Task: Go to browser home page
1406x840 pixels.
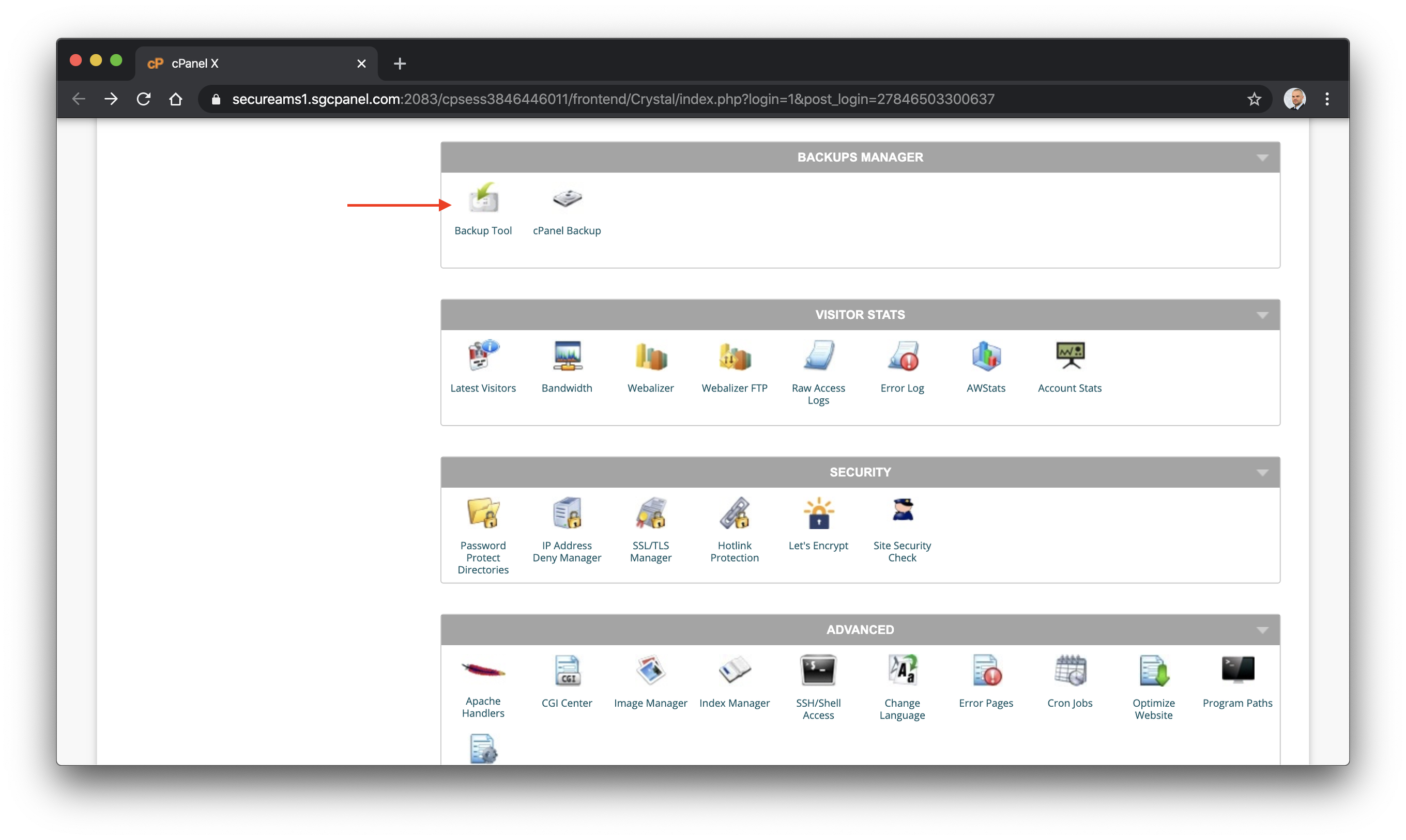Action: tap(176, 99)
